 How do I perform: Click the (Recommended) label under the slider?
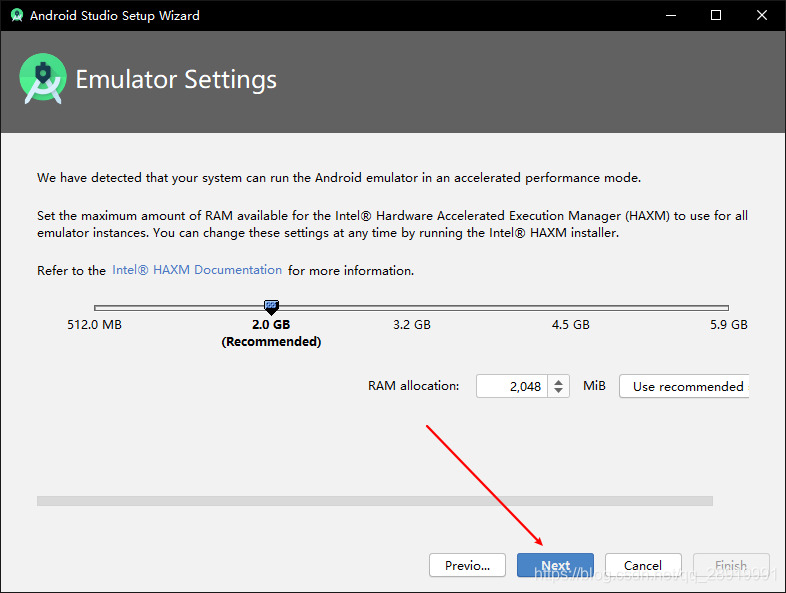[x=271, y=342]
